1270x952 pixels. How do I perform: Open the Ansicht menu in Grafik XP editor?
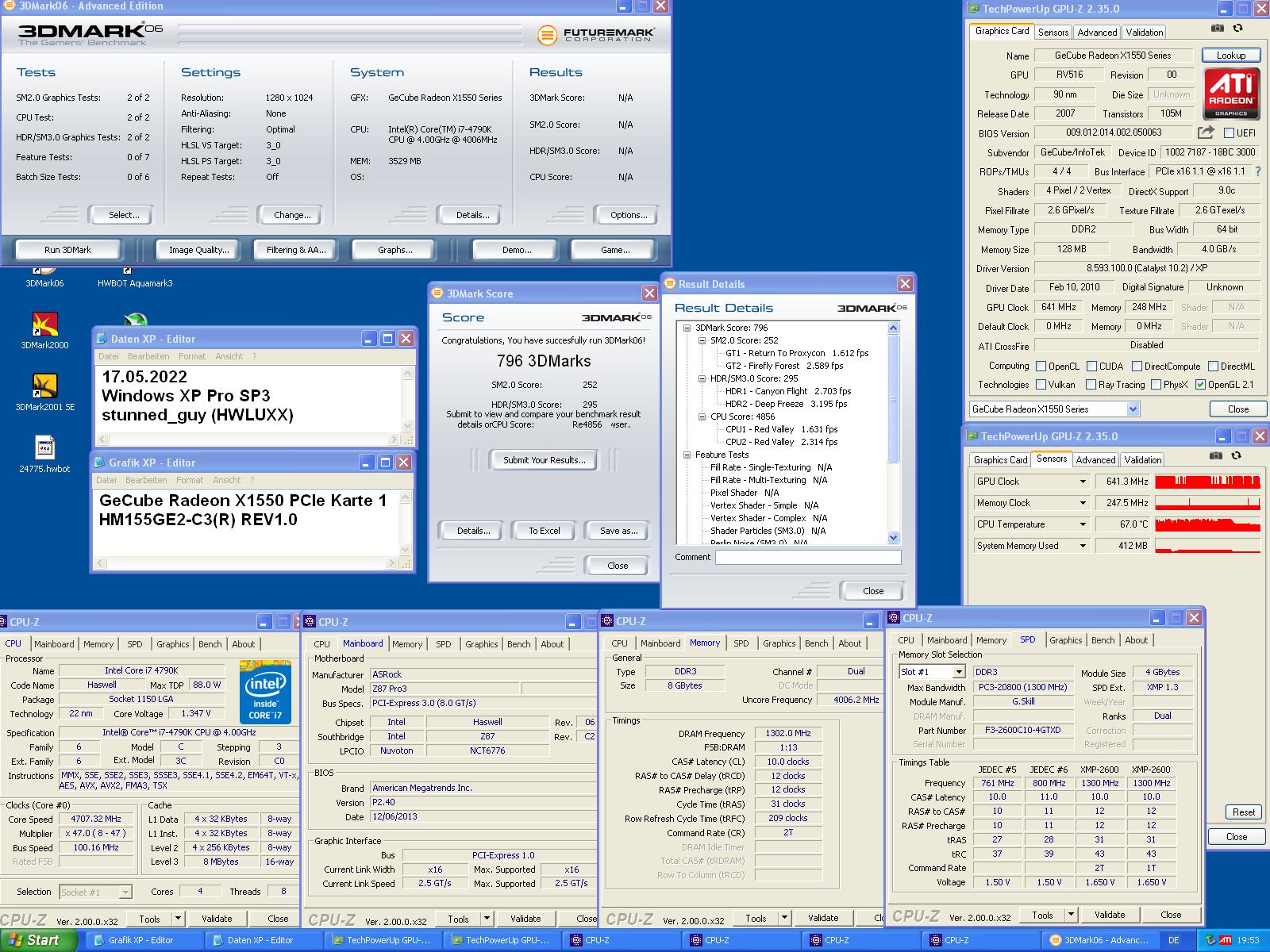click(227, 480)
